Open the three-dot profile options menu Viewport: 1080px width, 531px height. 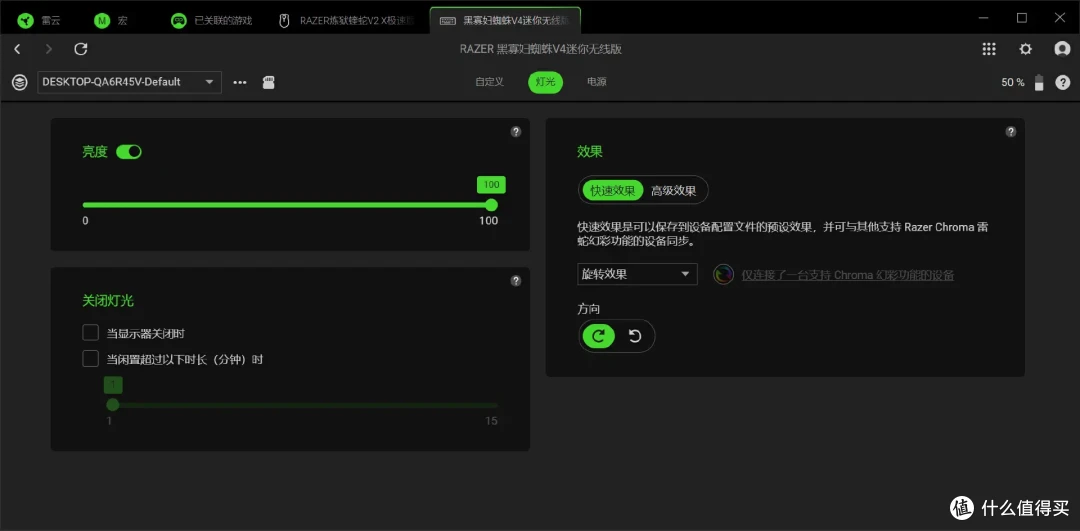coord(240,83)
